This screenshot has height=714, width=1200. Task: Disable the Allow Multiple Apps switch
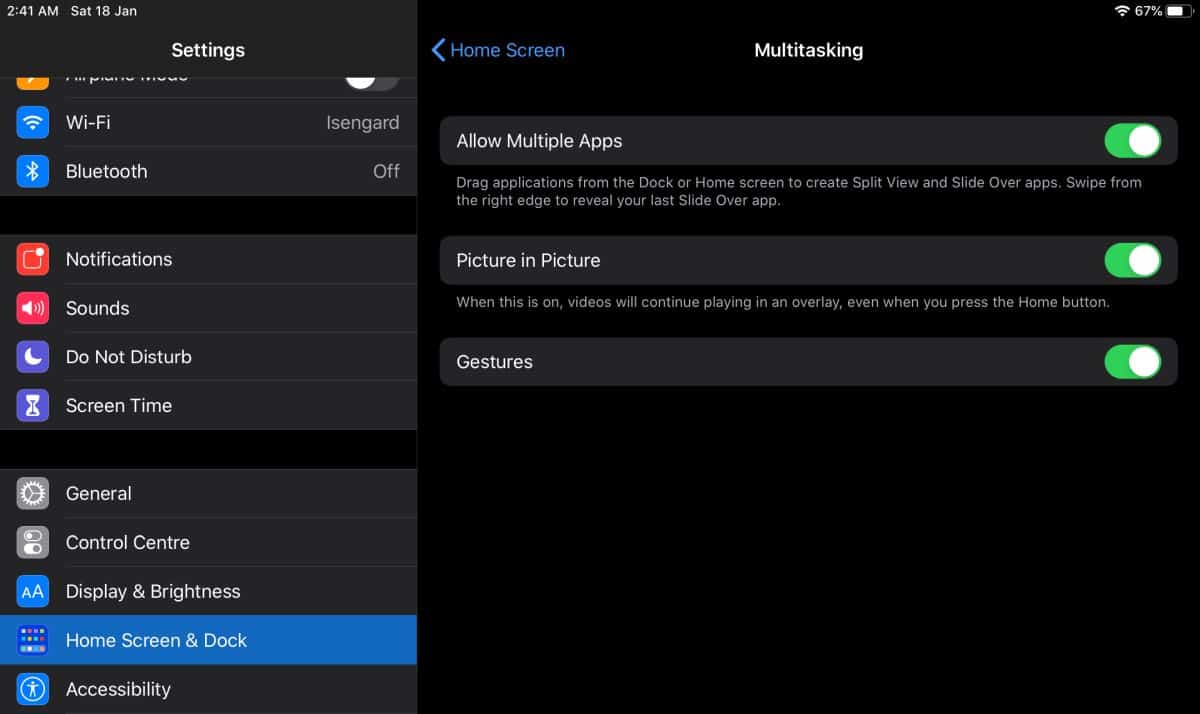(x=1132, y=141)
